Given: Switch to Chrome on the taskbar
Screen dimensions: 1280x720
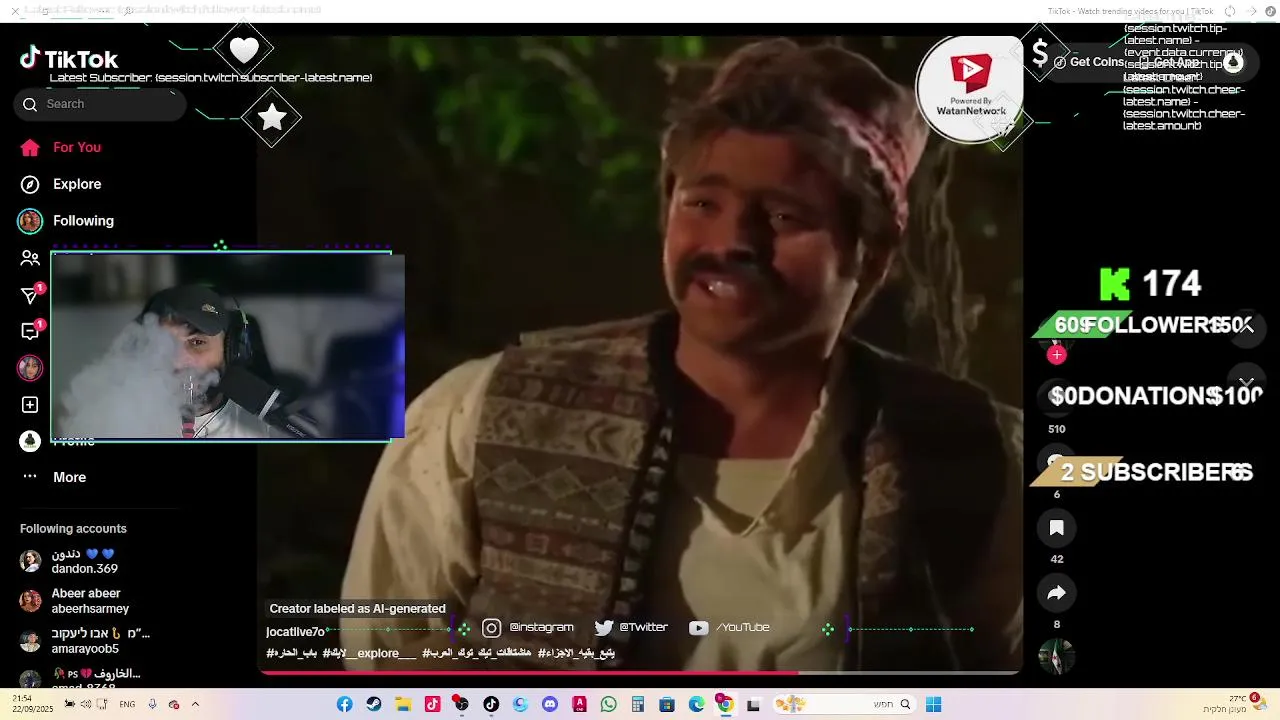Looking at the screenshot, I should coord(726,705).
